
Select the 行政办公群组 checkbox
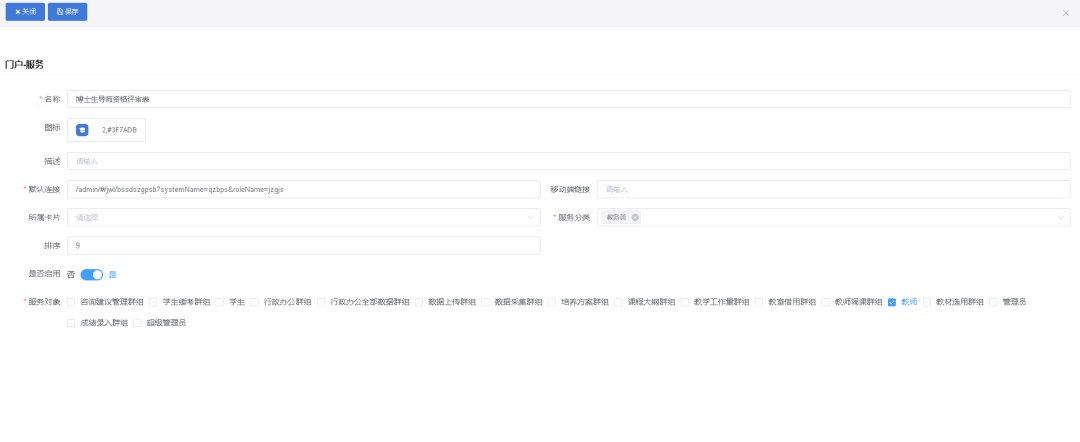[x=255, y=302]
